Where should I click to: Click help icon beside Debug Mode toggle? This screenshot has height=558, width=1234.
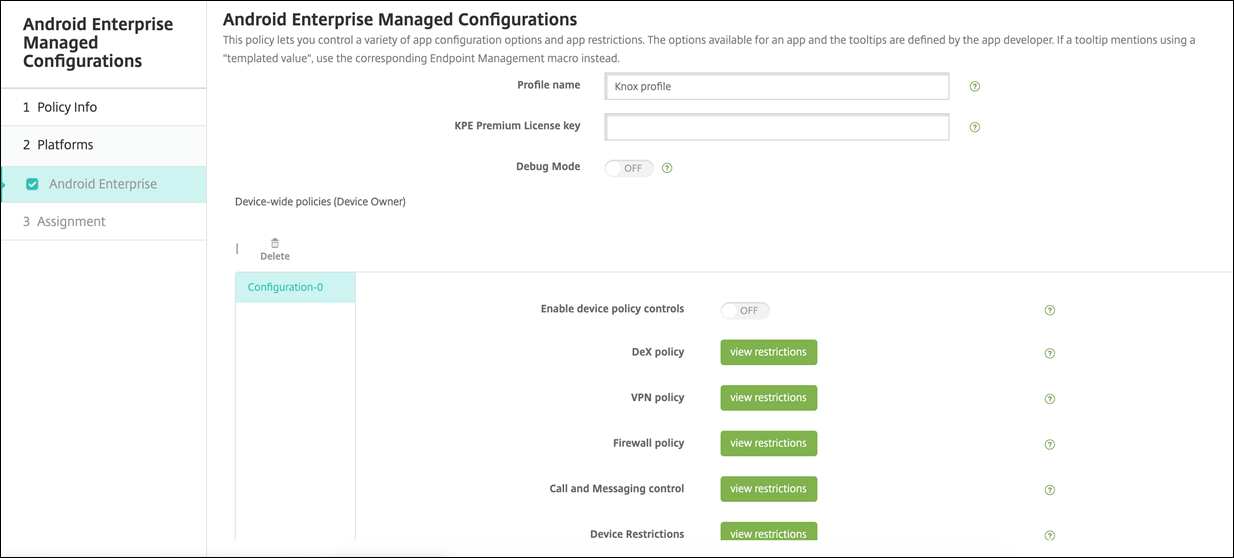[667, 168]
